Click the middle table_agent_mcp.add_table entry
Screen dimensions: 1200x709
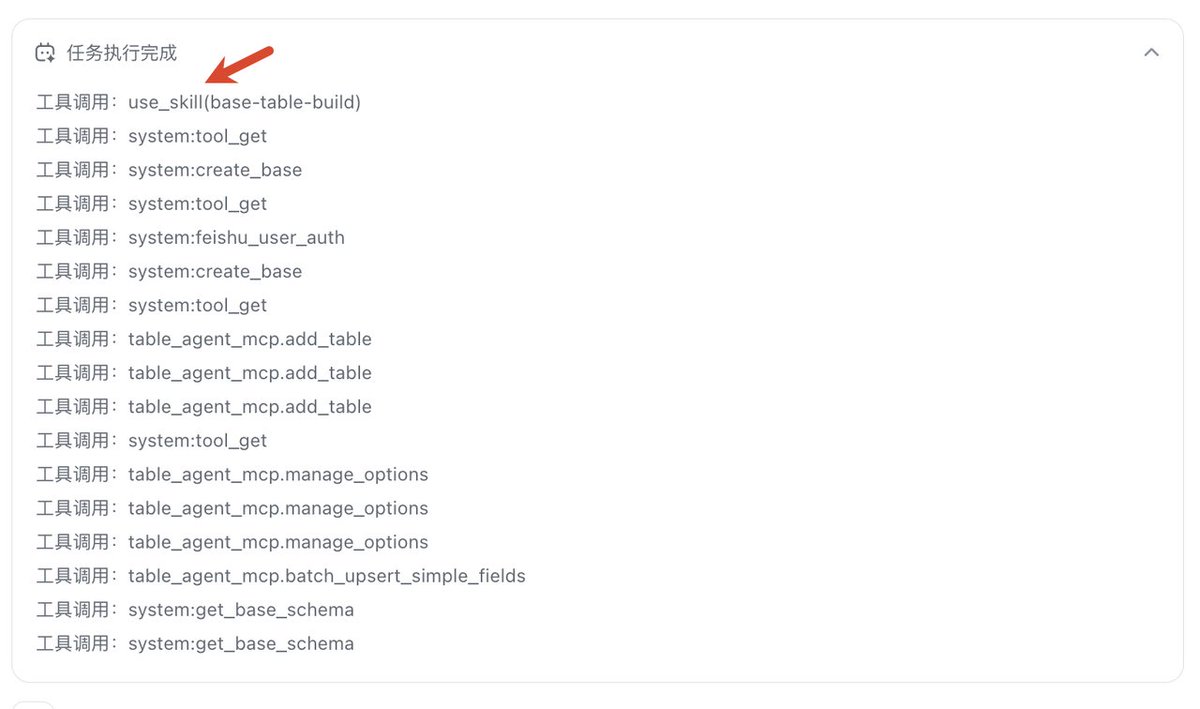[204, 373]
